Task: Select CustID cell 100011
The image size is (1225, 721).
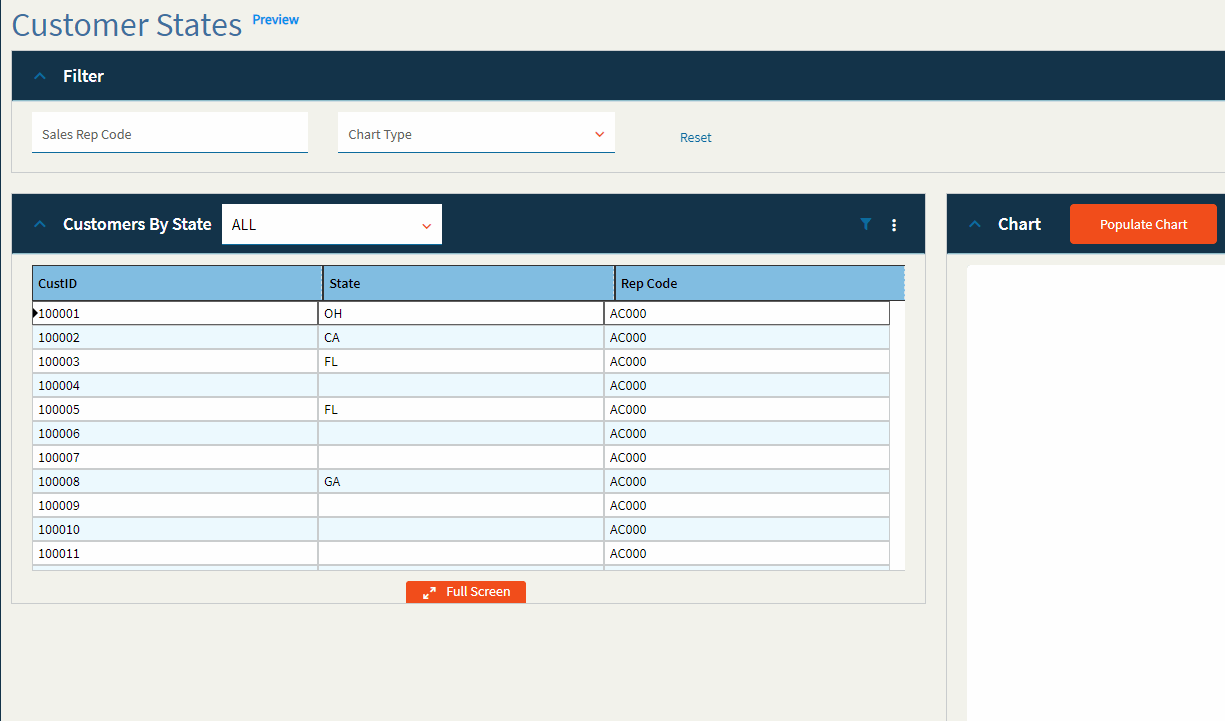Action: click(x=175, y=553)
